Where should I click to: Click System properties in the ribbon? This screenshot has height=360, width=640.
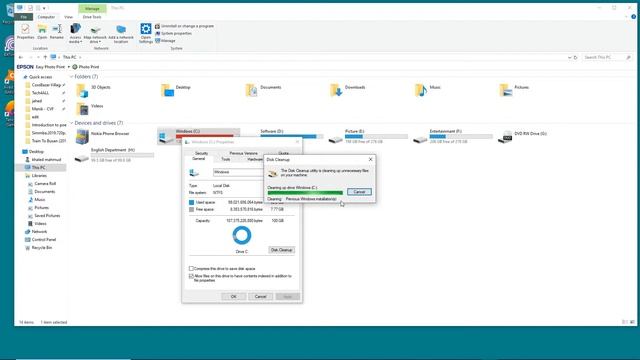pyautogui.click(x=173, y=33)
